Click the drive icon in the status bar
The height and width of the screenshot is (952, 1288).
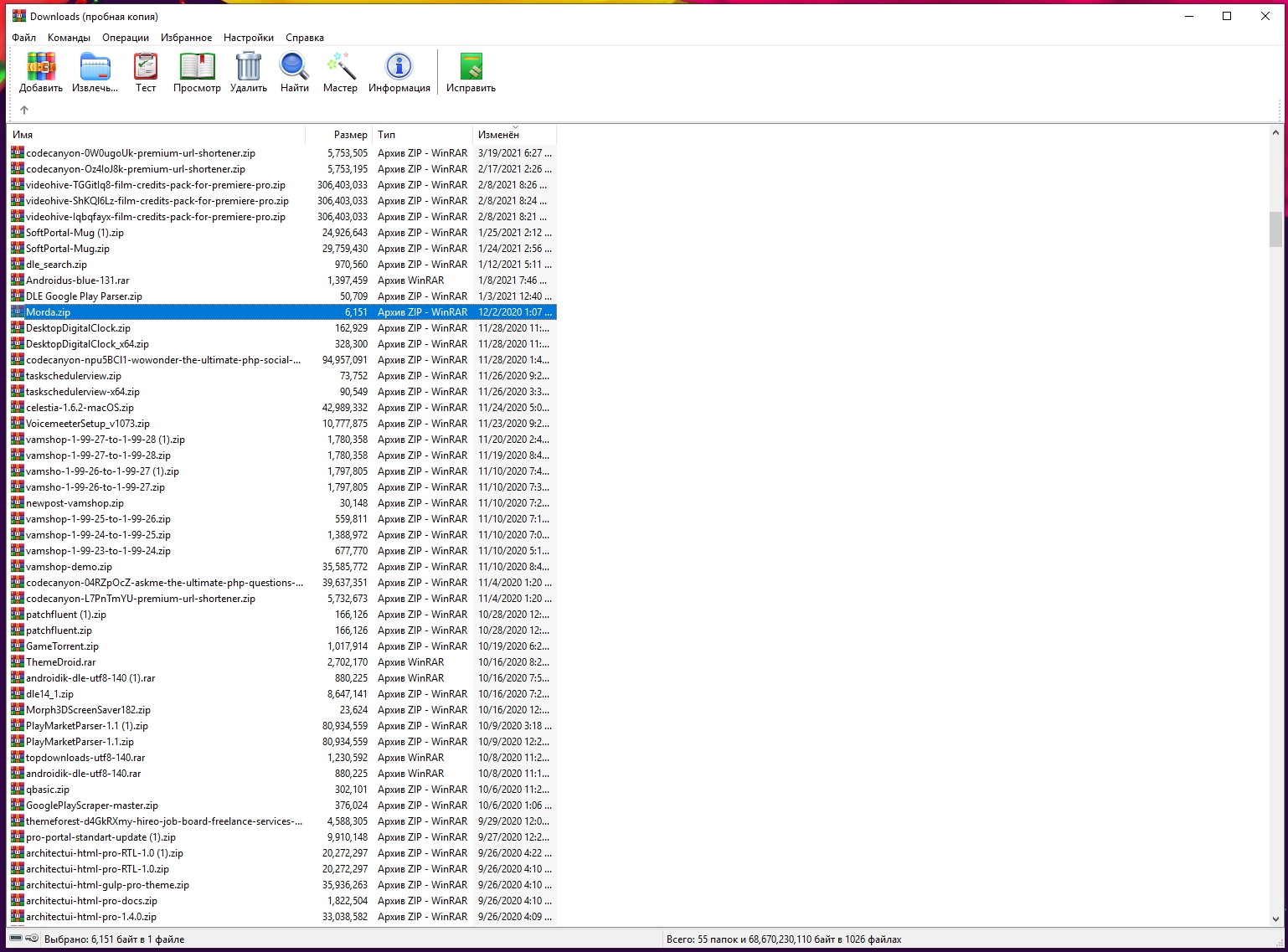click(x=16, y=939)
